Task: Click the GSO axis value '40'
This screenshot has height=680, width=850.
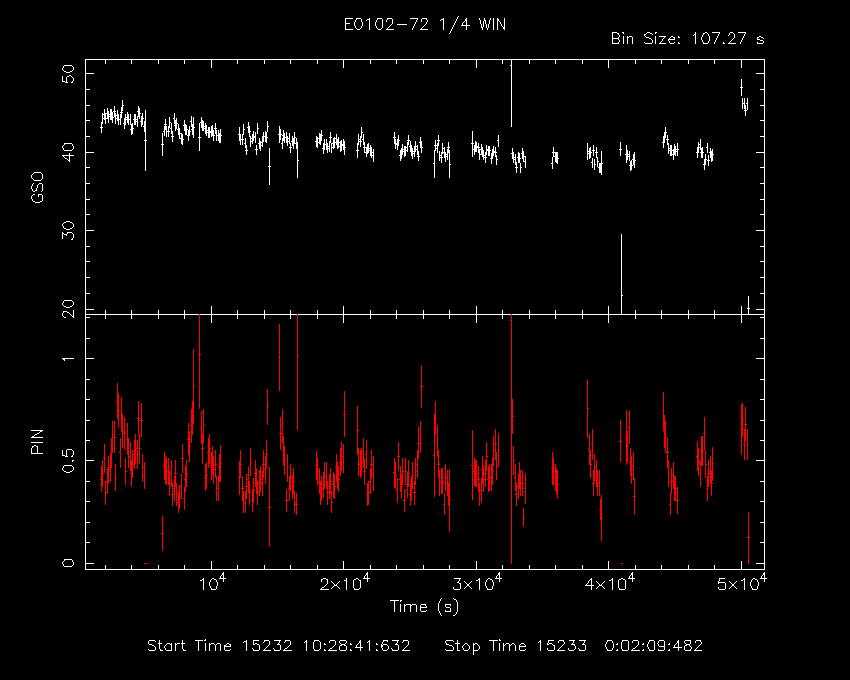Action: click(68, 152)
